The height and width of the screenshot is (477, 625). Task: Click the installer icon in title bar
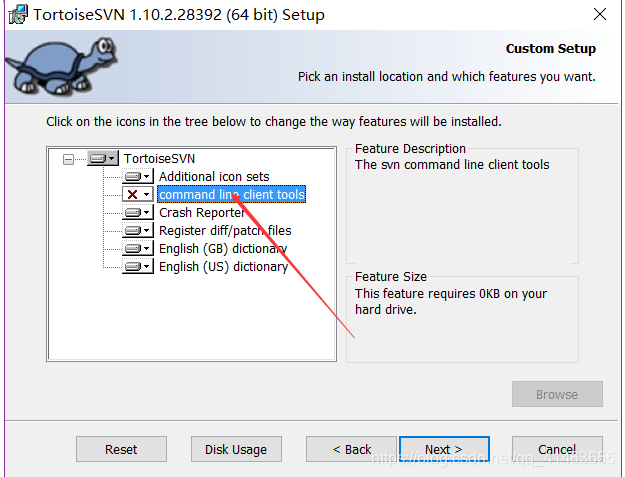(18, 14)
